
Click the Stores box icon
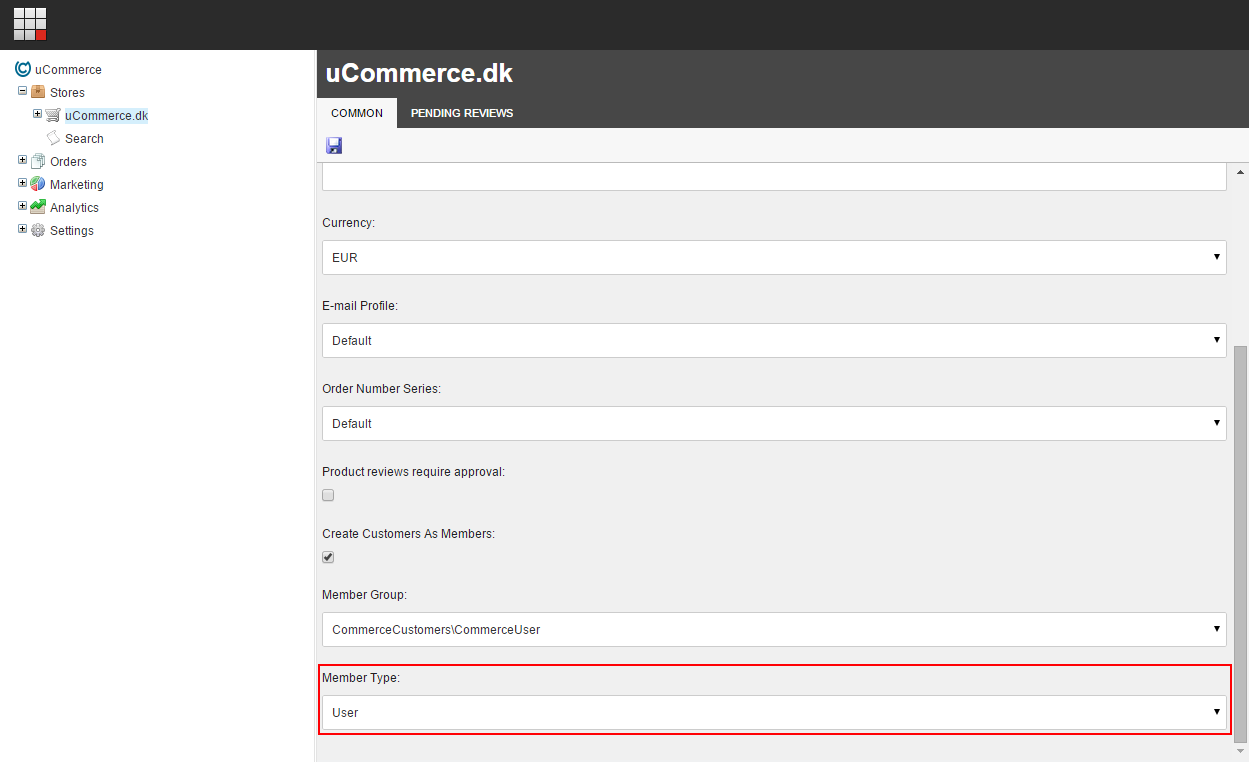click(38, 92)
